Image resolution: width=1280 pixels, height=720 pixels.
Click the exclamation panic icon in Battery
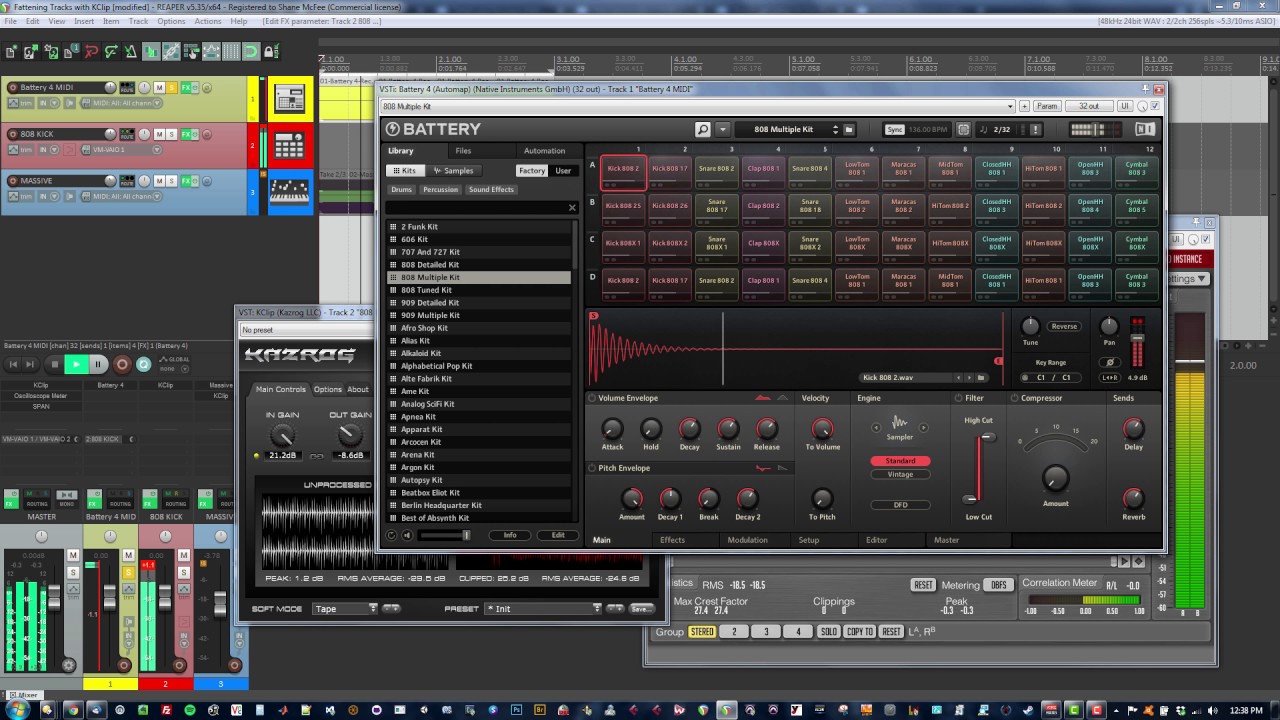point(1036,129)
